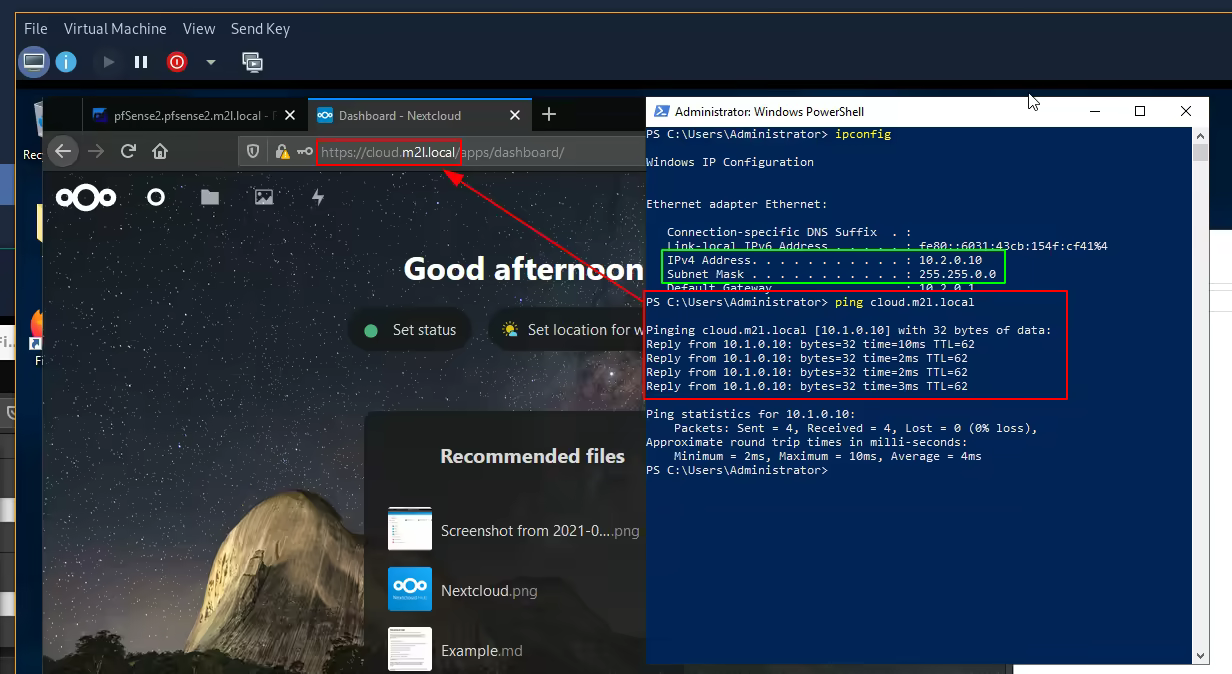Click the saved login key icon
Screen dimensions: 1232x674
[x=305, y=152]
